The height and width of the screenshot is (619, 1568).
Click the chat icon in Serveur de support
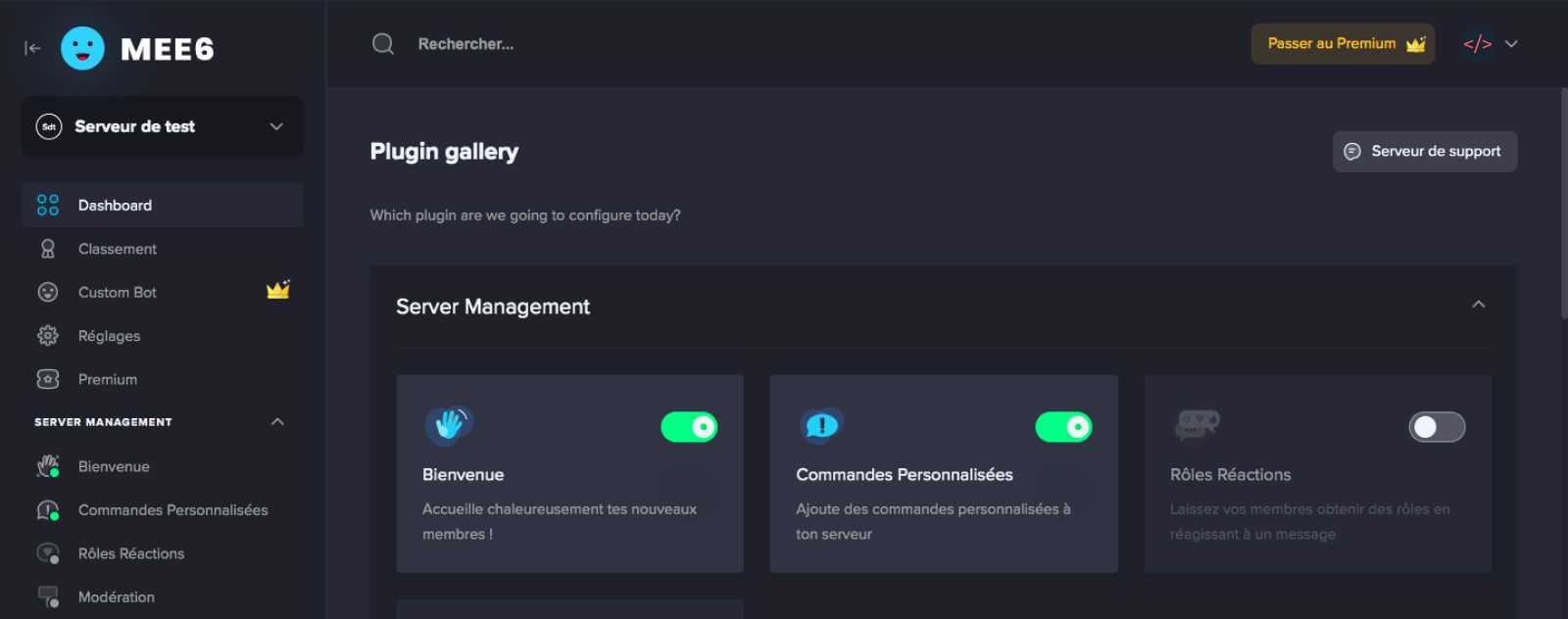[x=1352, y=151]
